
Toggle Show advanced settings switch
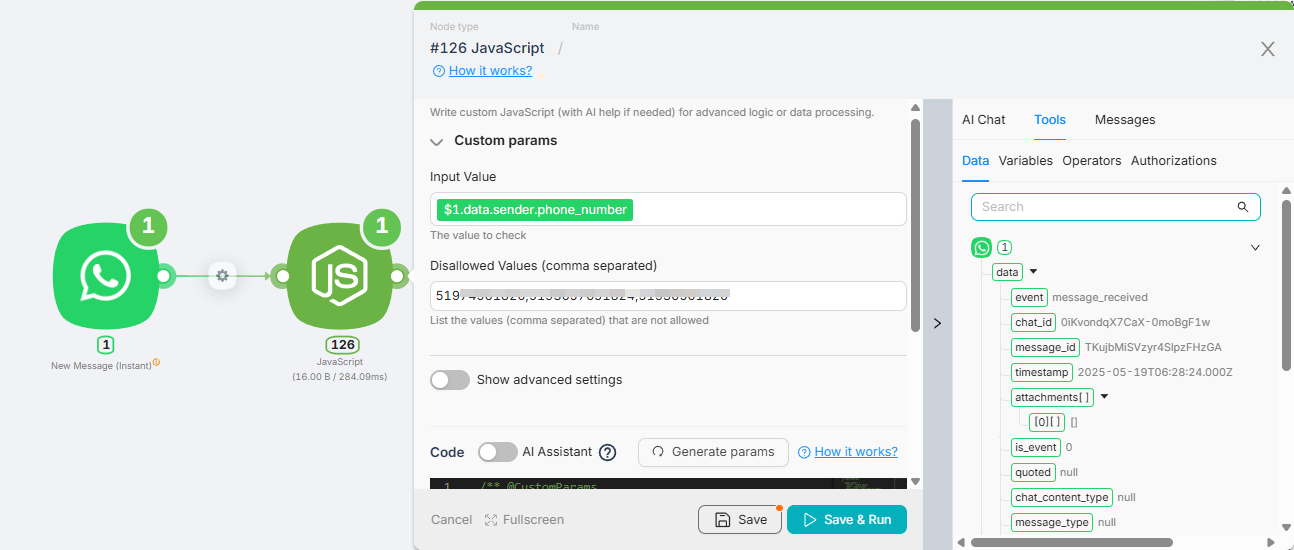pos(450,380)
